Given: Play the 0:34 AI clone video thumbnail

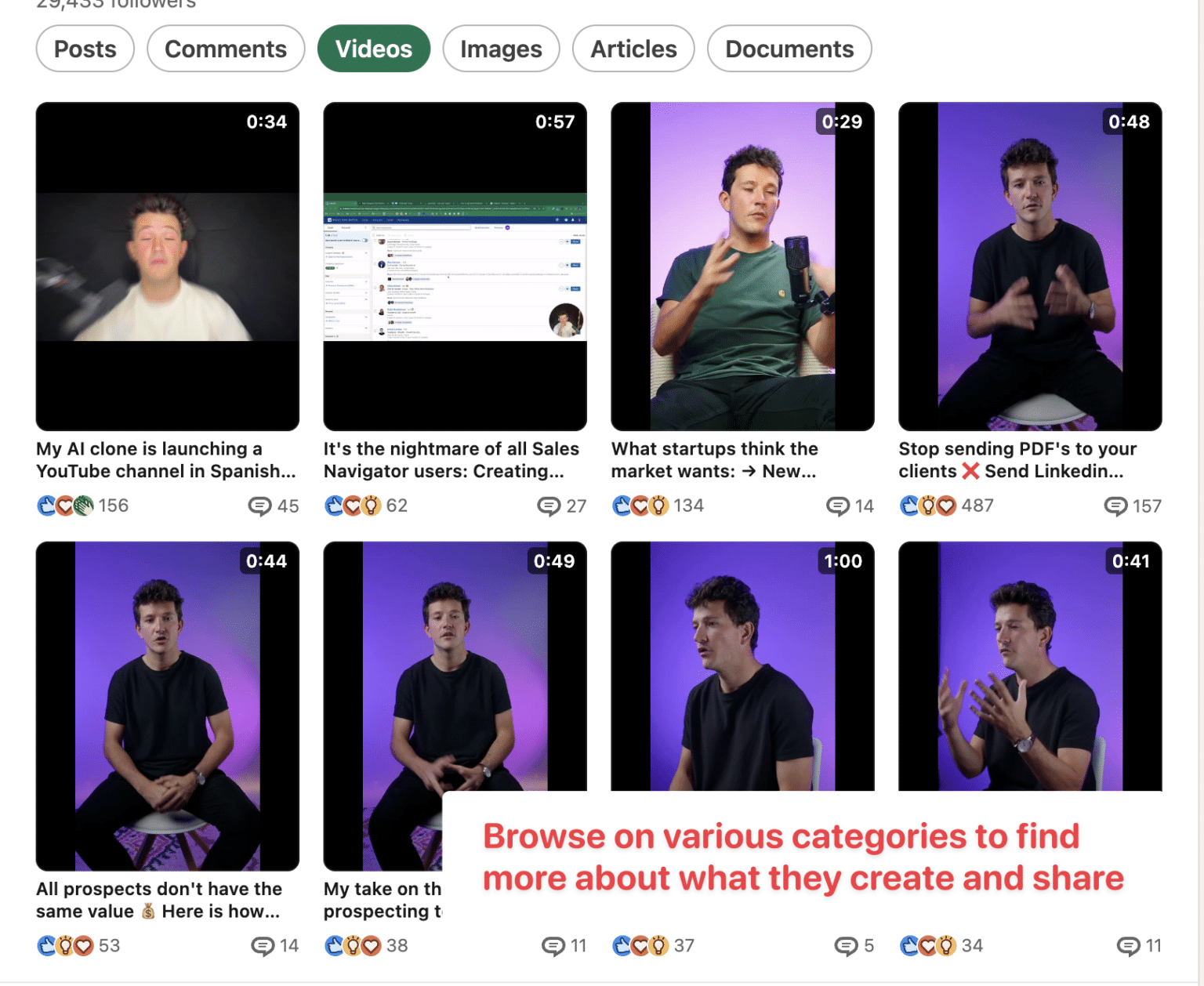Looking at the screenshot, I should [x=168, y=266].
